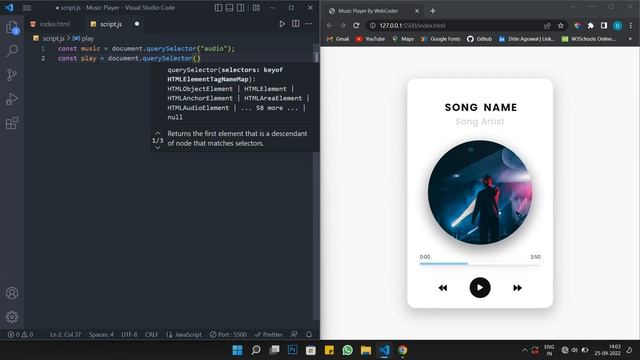Open the editor More Actions menu

pos(309,24)
